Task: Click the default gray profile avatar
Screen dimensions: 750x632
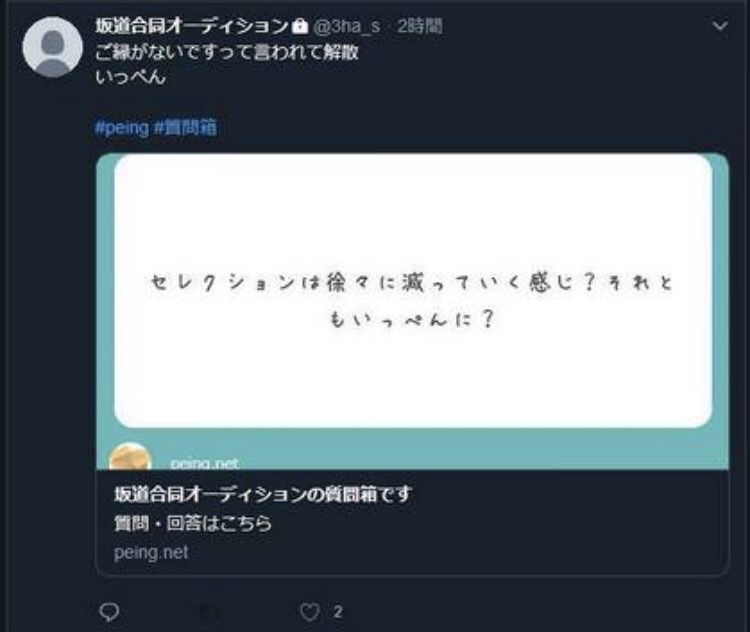Action: [x=53, y=47]
